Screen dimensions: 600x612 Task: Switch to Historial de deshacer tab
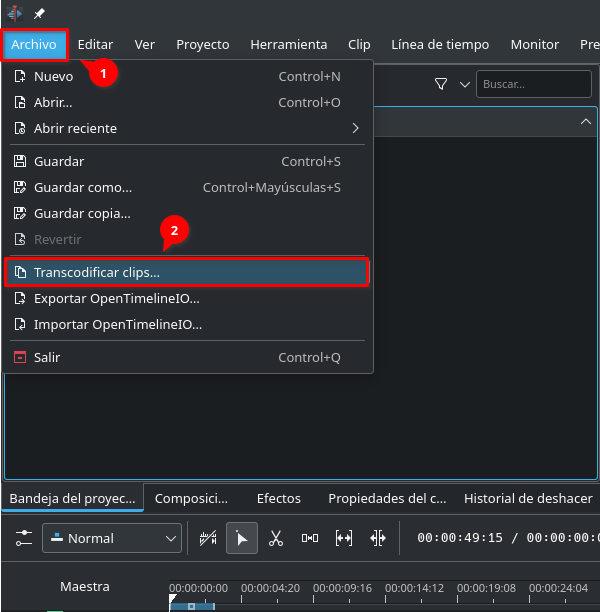click(528, 498)
